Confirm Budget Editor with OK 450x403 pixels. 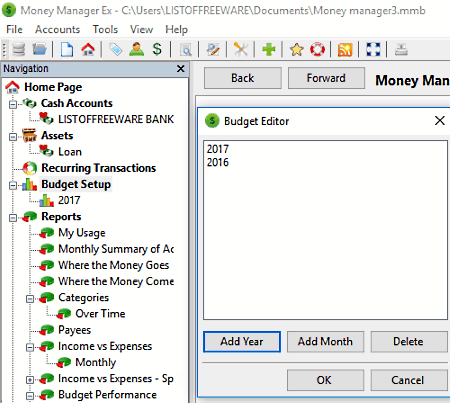click(325, 380)
